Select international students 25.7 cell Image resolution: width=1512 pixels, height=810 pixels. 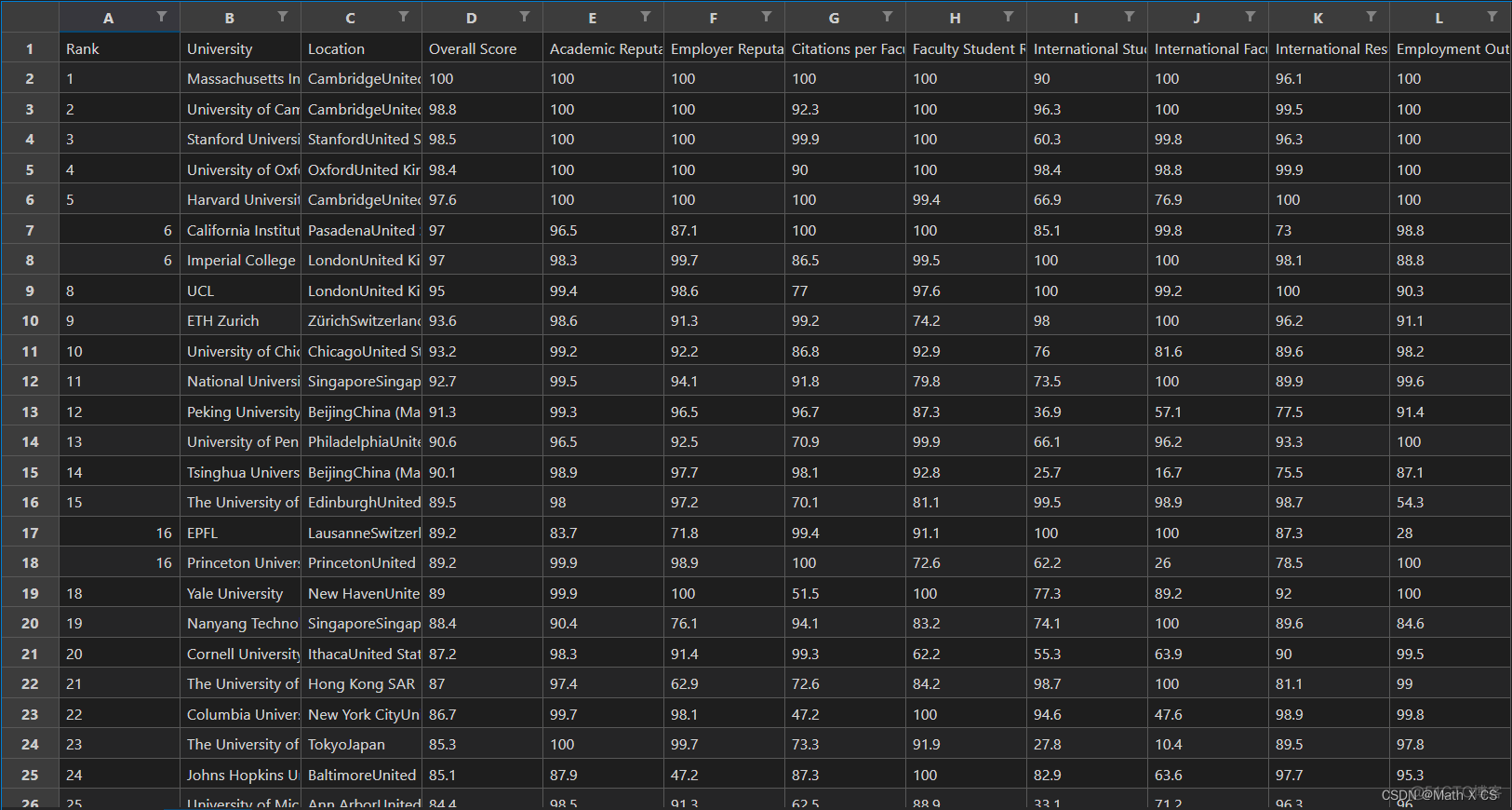1088,472
